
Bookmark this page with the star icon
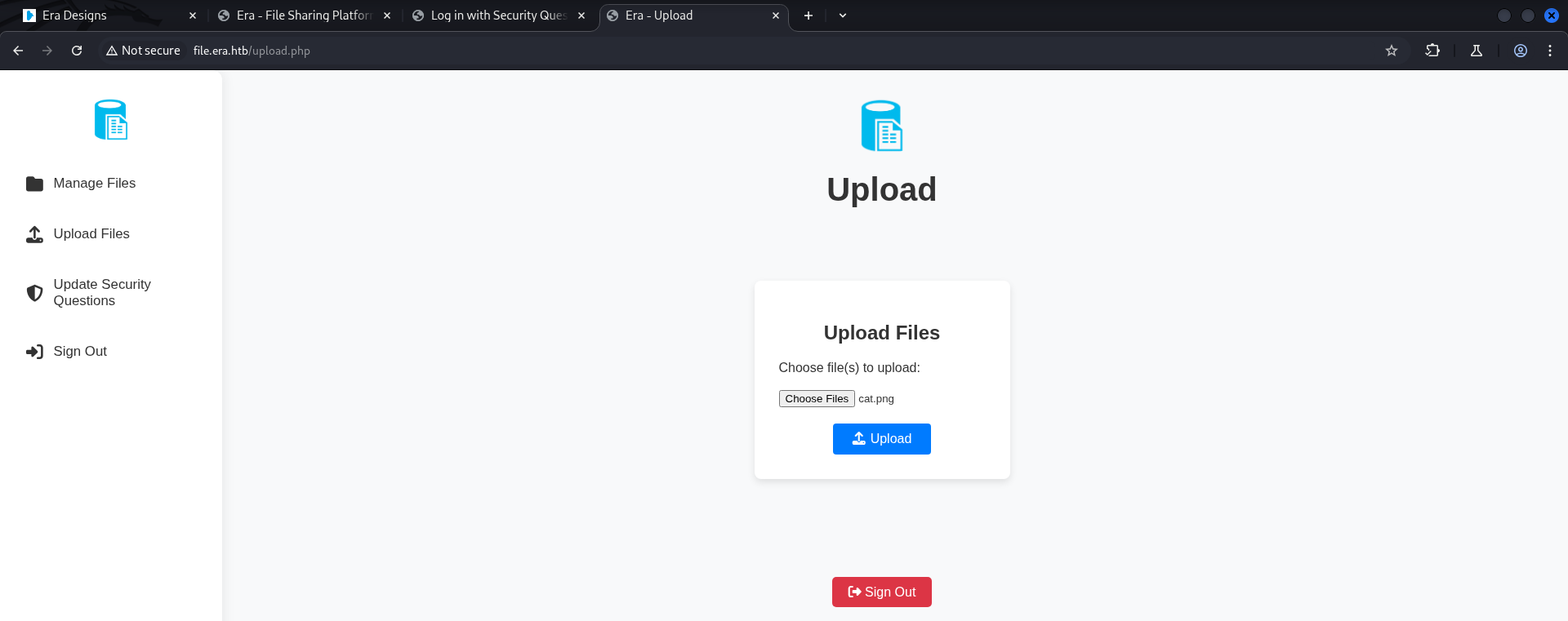point(1392,51)
